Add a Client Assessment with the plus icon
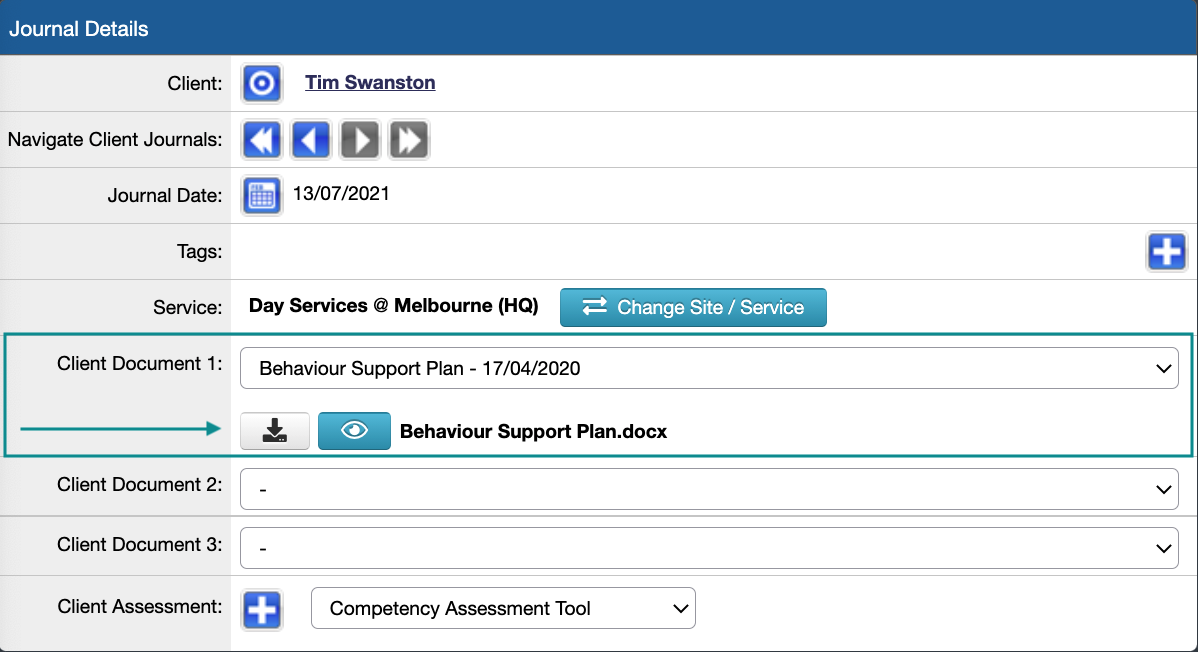The image size is (1198, 652). (261, 607)
